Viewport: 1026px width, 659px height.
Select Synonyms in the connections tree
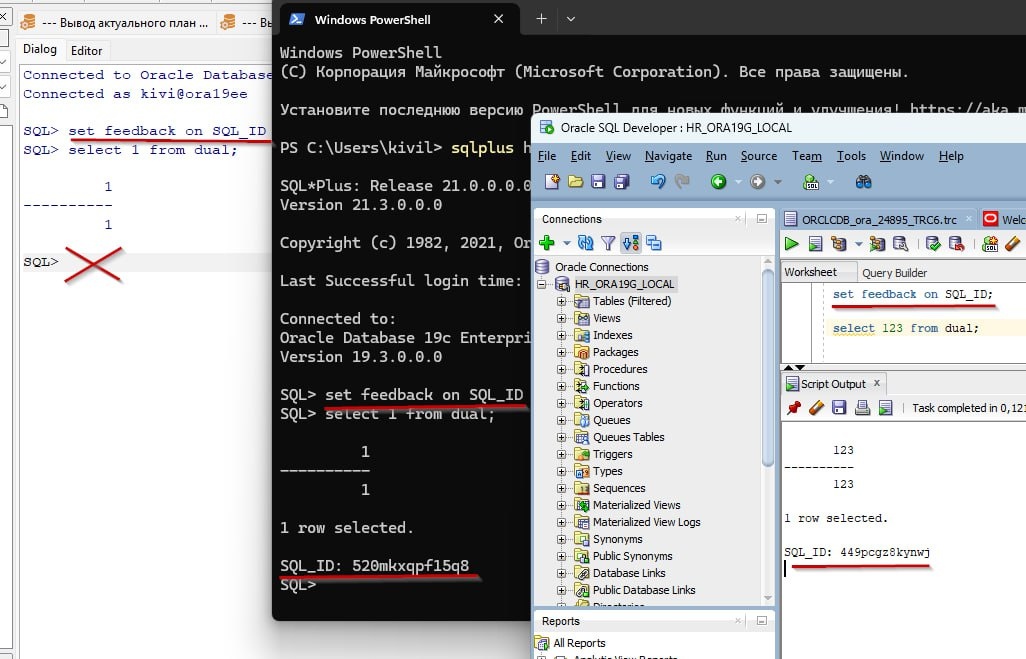618,539
